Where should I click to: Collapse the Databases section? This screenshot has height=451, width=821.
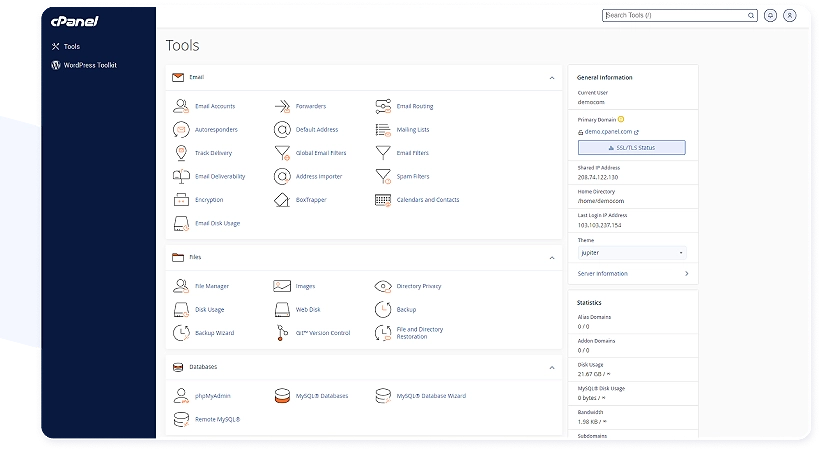point(551,367)
